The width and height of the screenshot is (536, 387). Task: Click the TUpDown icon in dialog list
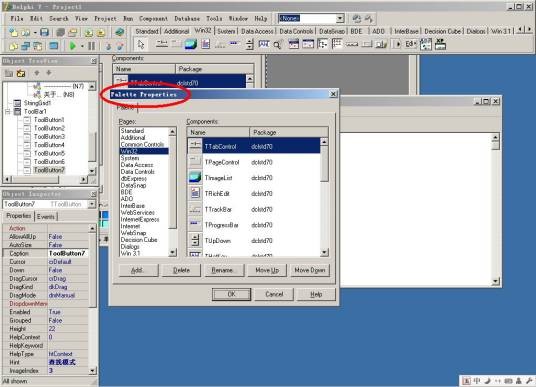point(195,241)
